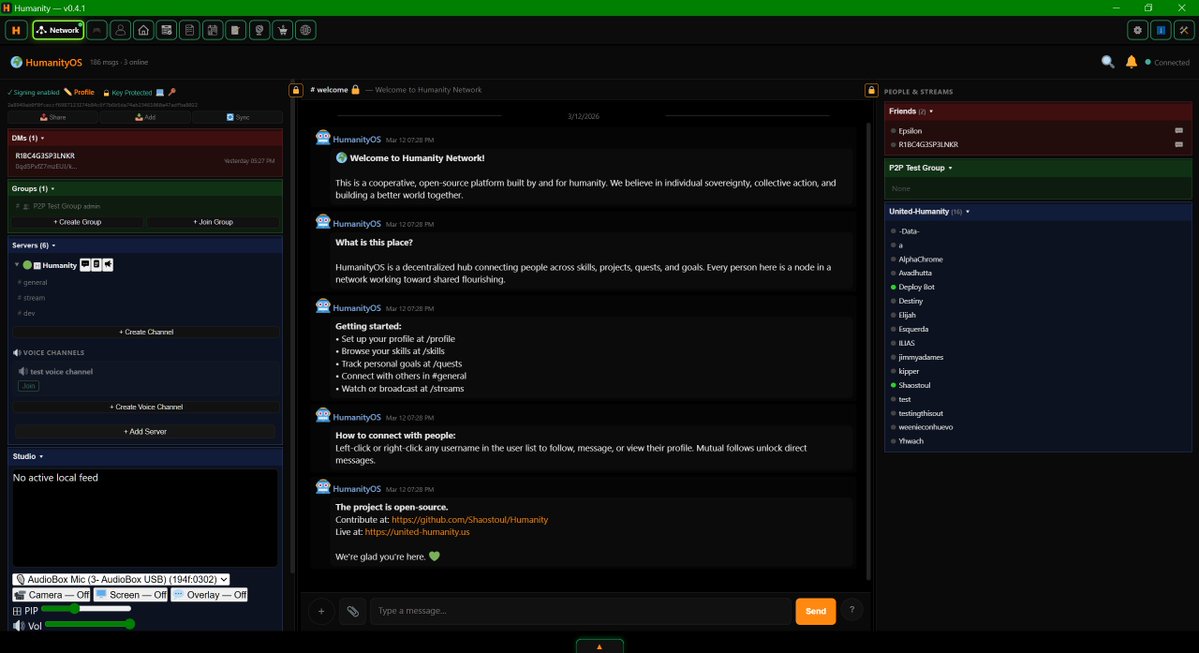Click the Humanity server megaphone icon

tap(108, 265)
